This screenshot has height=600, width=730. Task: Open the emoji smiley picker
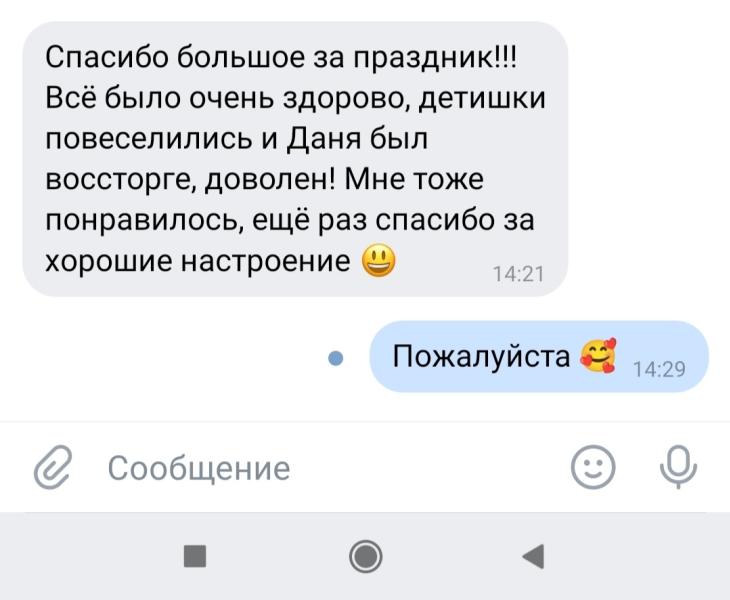tap(593, 467)
